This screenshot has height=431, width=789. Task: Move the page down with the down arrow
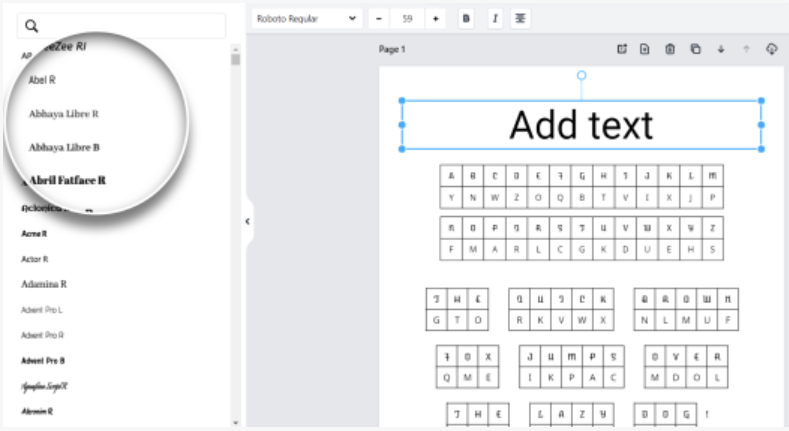tap(721, 49)
